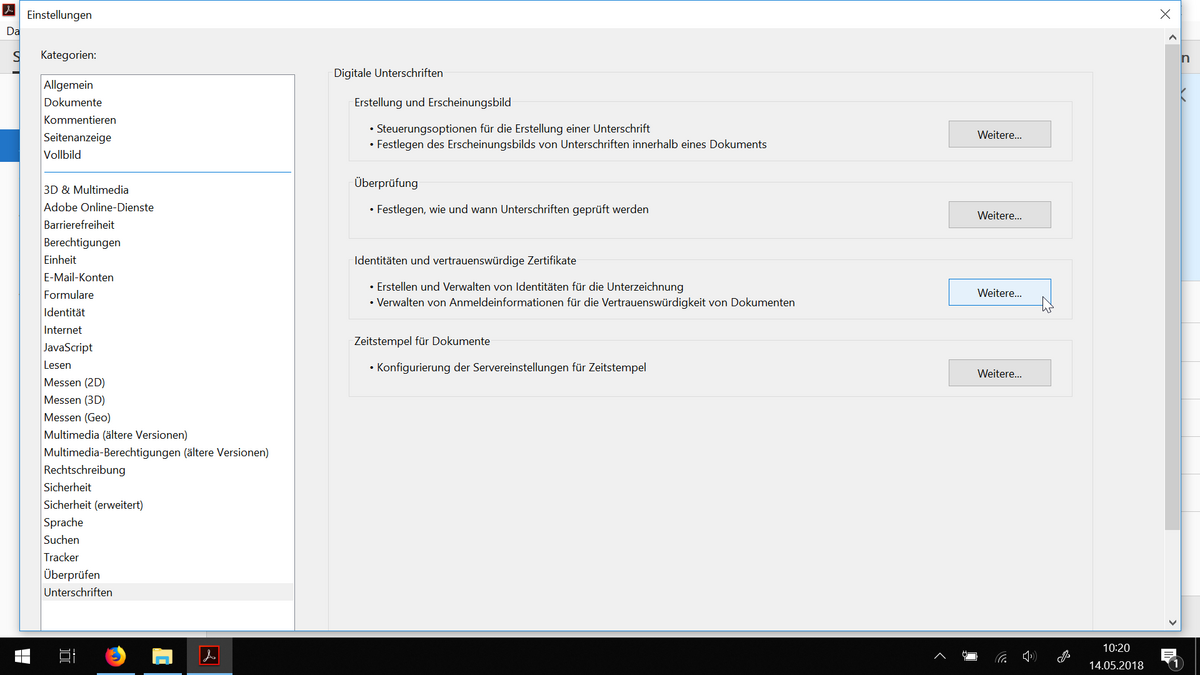Open the notification Action Center icon
This screenshot has height=675, width=1200.
click(x=1170, y=656)
